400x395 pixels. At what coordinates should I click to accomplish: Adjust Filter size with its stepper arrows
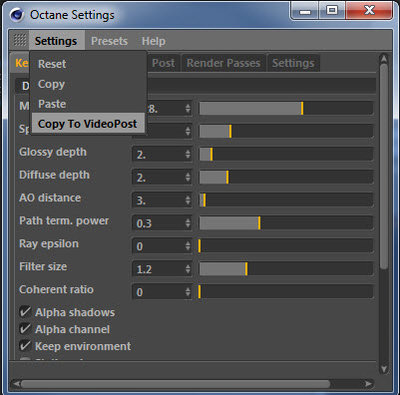coord(188,269)
